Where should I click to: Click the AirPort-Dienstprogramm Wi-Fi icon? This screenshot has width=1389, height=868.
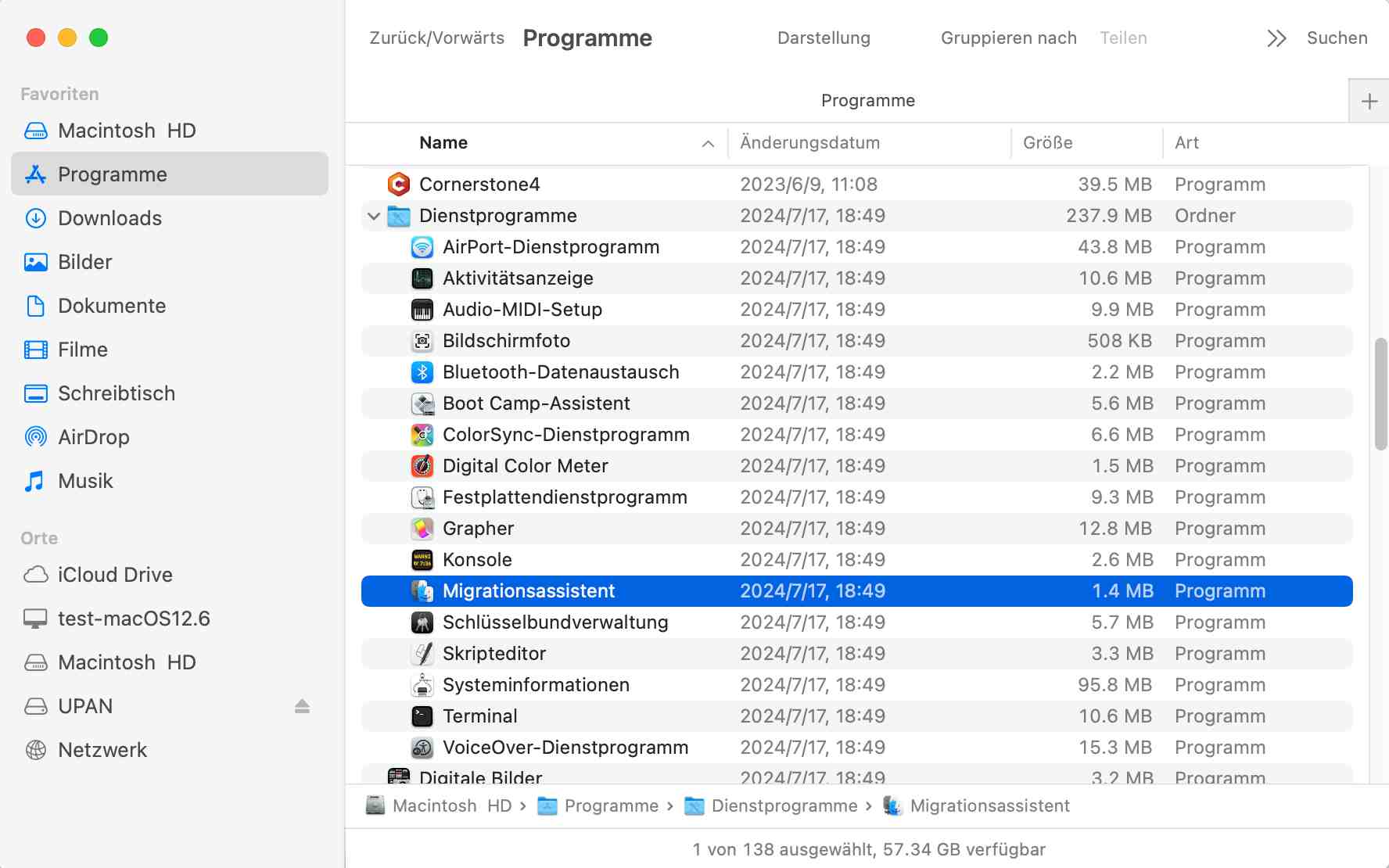422,247
